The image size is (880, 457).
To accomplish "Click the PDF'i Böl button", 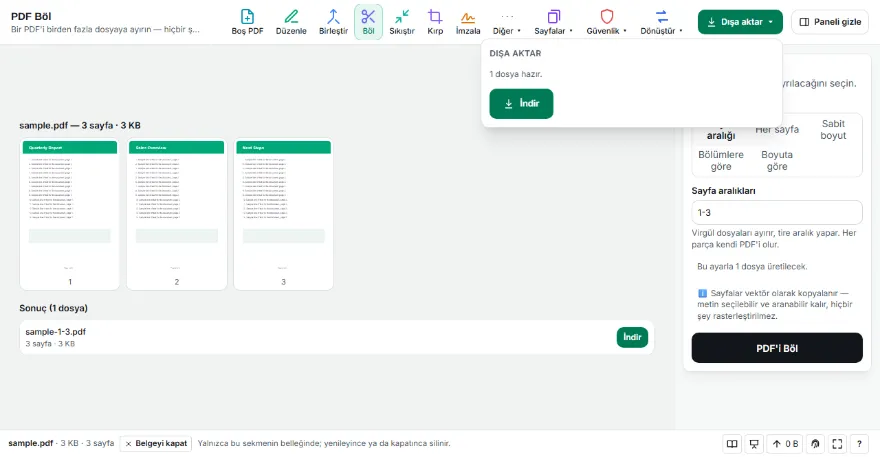I will pyautogui.click(x=777, y=348).
